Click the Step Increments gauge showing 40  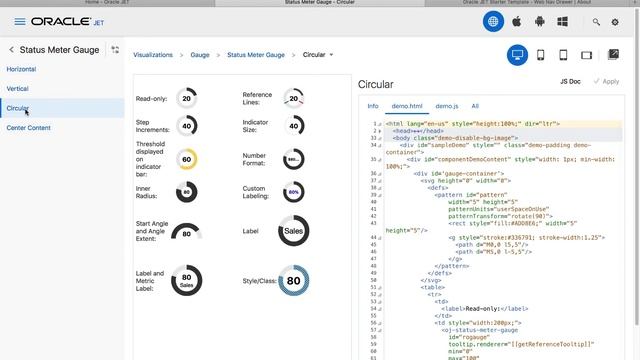click(x=187, y=126)
